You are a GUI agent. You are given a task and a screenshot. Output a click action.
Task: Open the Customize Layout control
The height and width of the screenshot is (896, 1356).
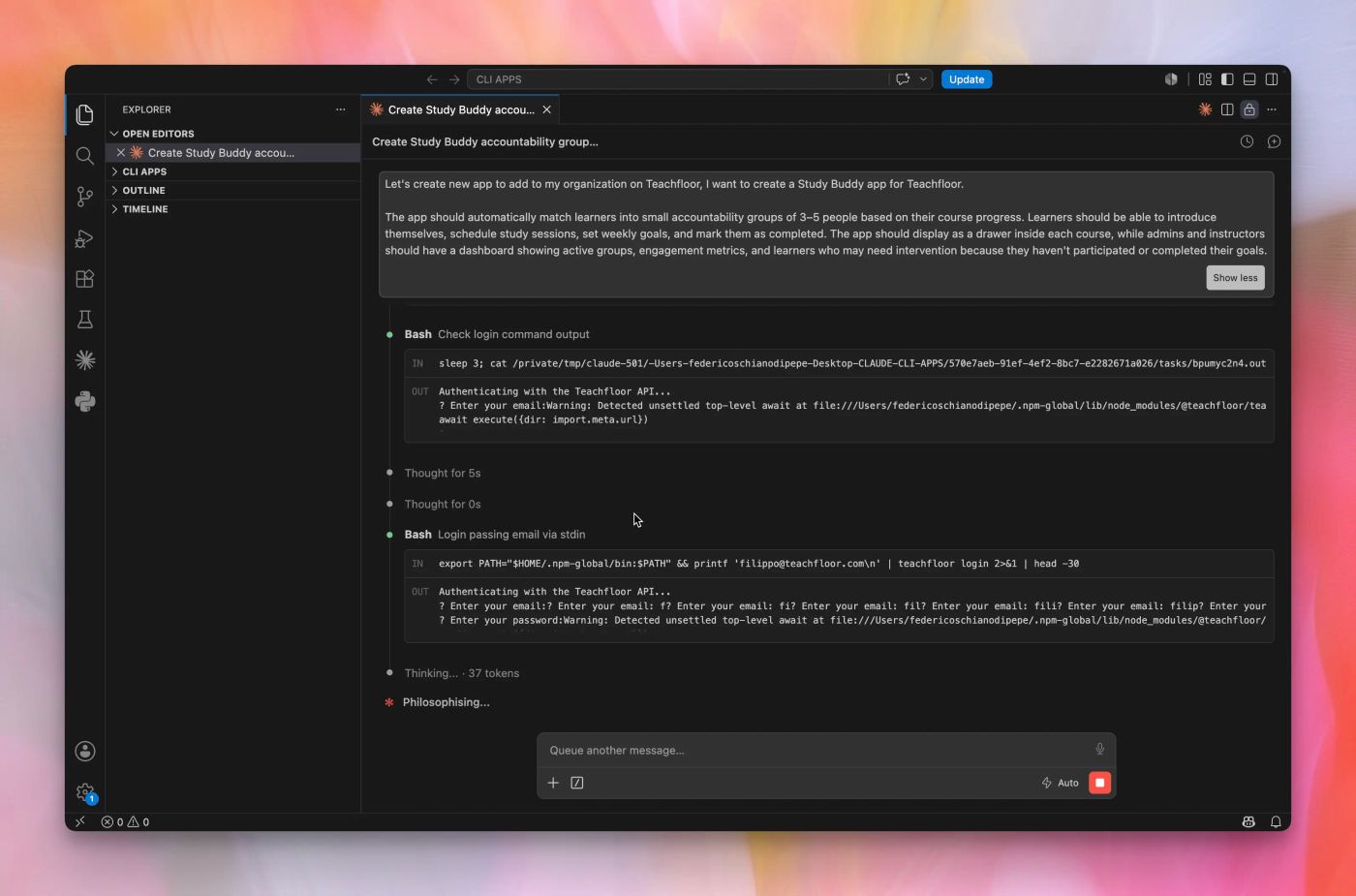point(1205,79)
